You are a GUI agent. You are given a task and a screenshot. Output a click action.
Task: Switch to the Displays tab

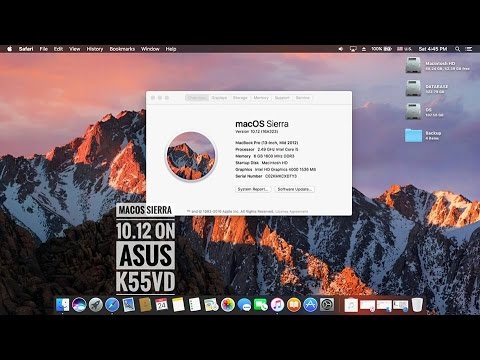(219, 98)
